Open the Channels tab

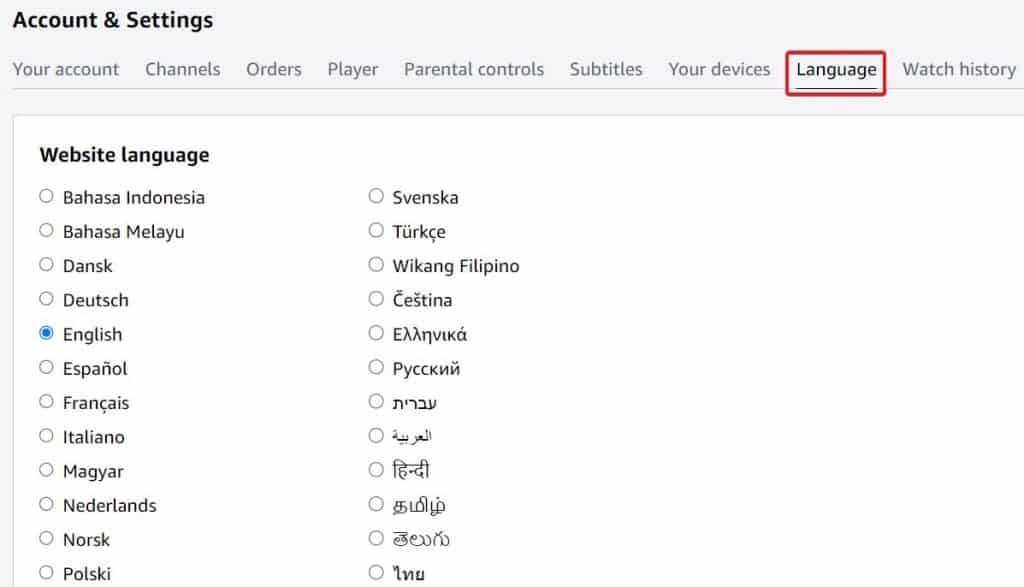coord(182,69)
